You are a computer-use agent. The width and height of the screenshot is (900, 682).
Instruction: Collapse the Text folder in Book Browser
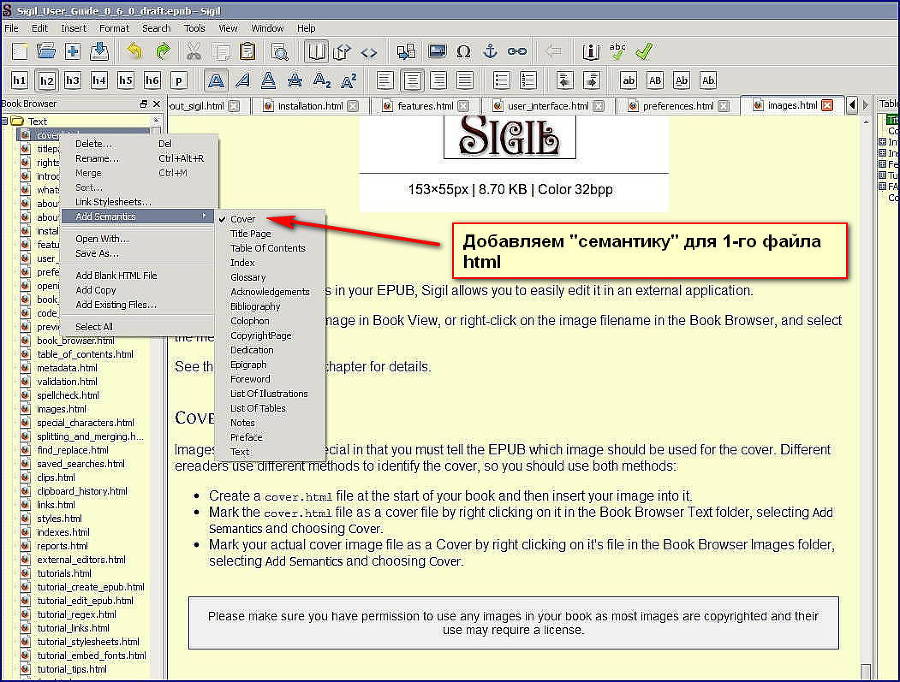[x=5, y=121]
